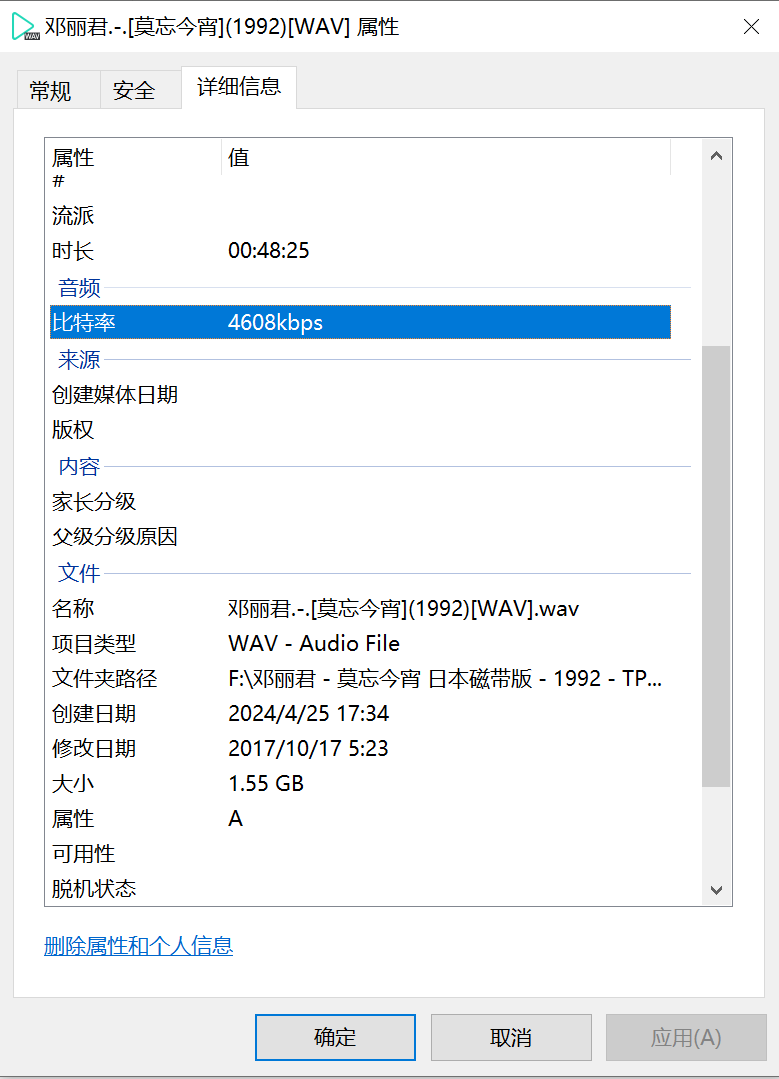Image resolution: width=779 pixels, height=1079 pixels.
Task: Click the 2024/4/25 17:34 date value
Action: click(308, 714)
